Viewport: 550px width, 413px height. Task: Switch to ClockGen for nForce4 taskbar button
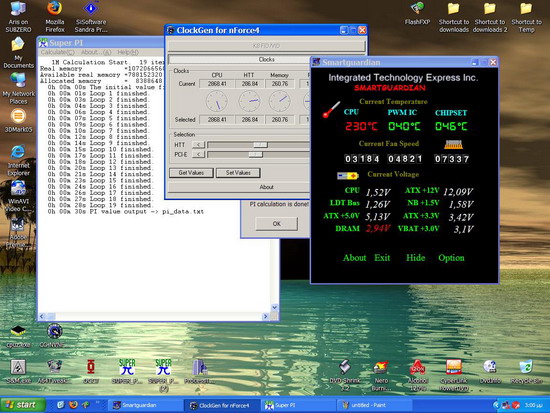click(222, 405)
